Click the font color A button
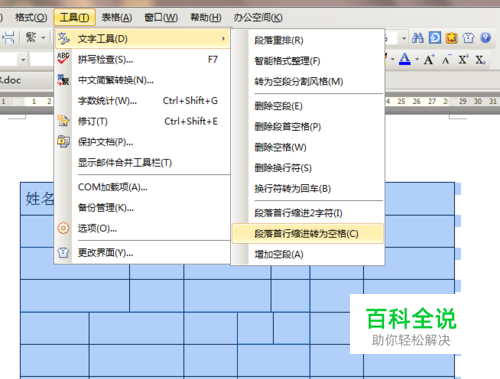 pyautogui.click(x=405, y=59)
